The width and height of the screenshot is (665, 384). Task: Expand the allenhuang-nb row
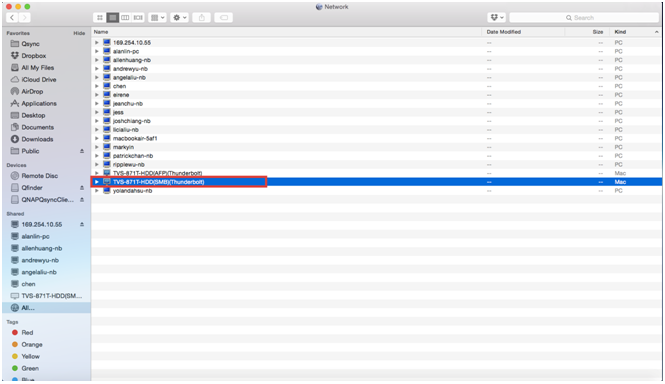97,60
